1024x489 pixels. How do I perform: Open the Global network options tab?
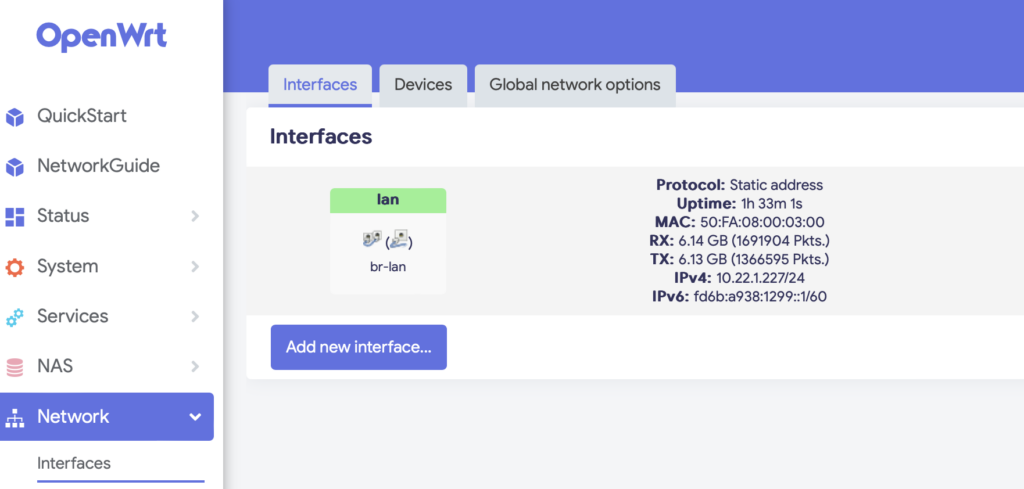[575, 86]
